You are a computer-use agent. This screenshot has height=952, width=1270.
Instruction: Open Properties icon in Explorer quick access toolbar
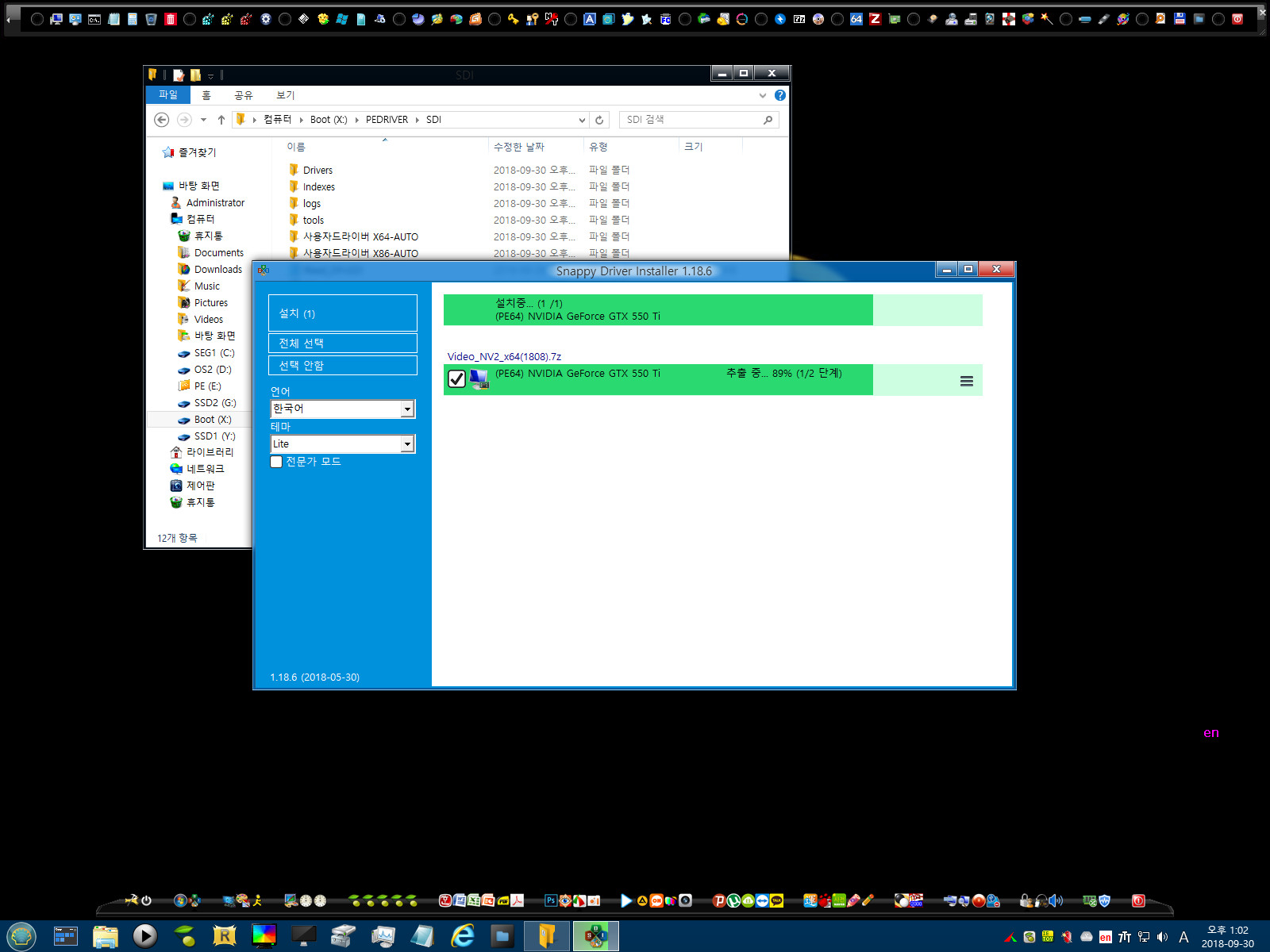(x=179, y=75)
